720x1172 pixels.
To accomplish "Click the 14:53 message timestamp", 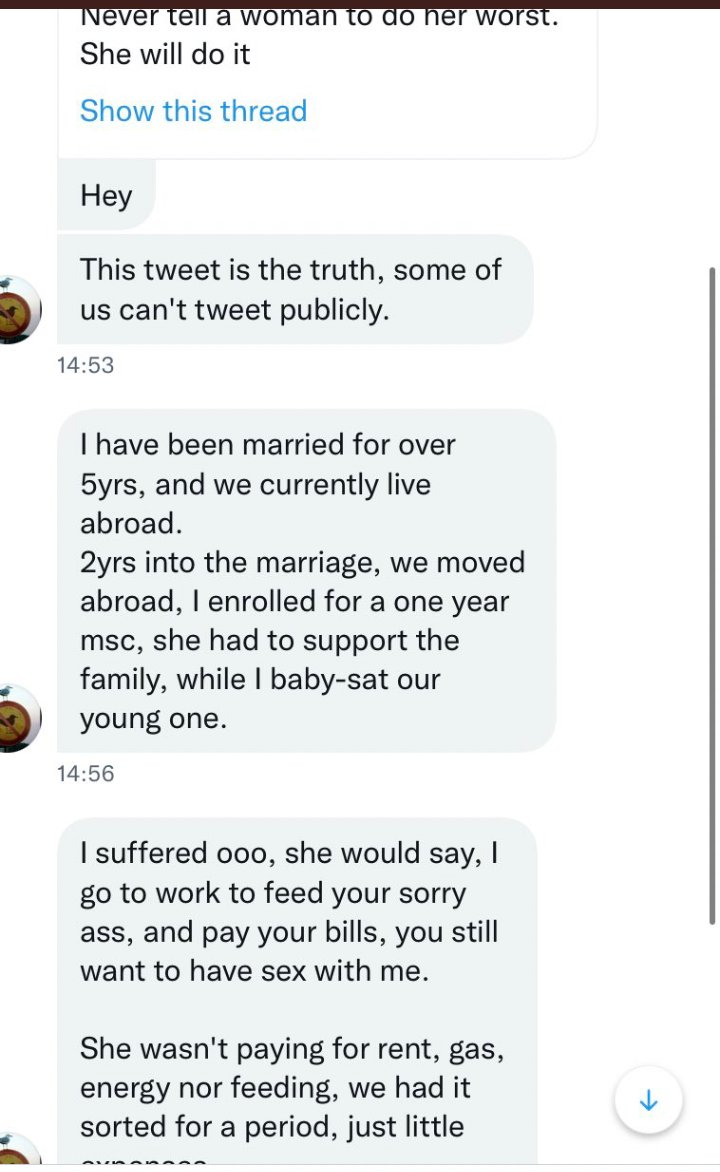I will 86,365.
